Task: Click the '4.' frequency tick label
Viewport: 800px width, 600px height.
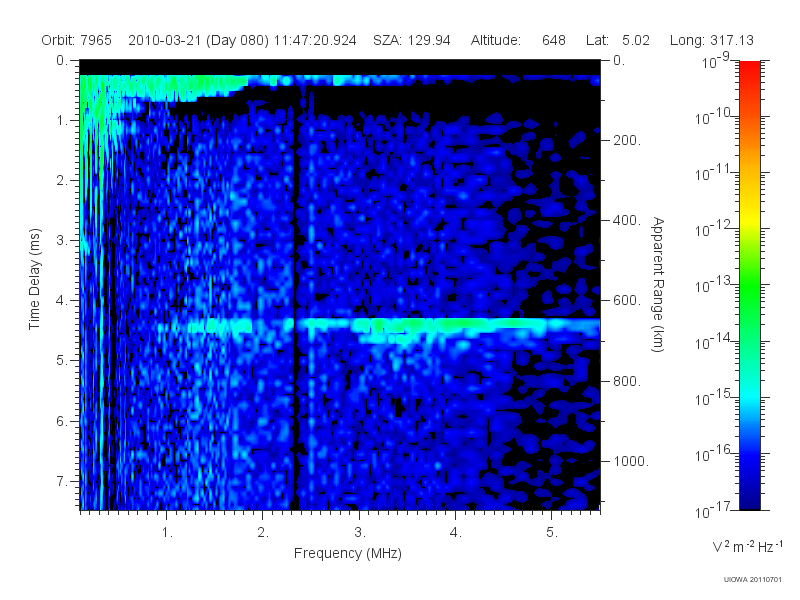Action: (x=456, y=532)
